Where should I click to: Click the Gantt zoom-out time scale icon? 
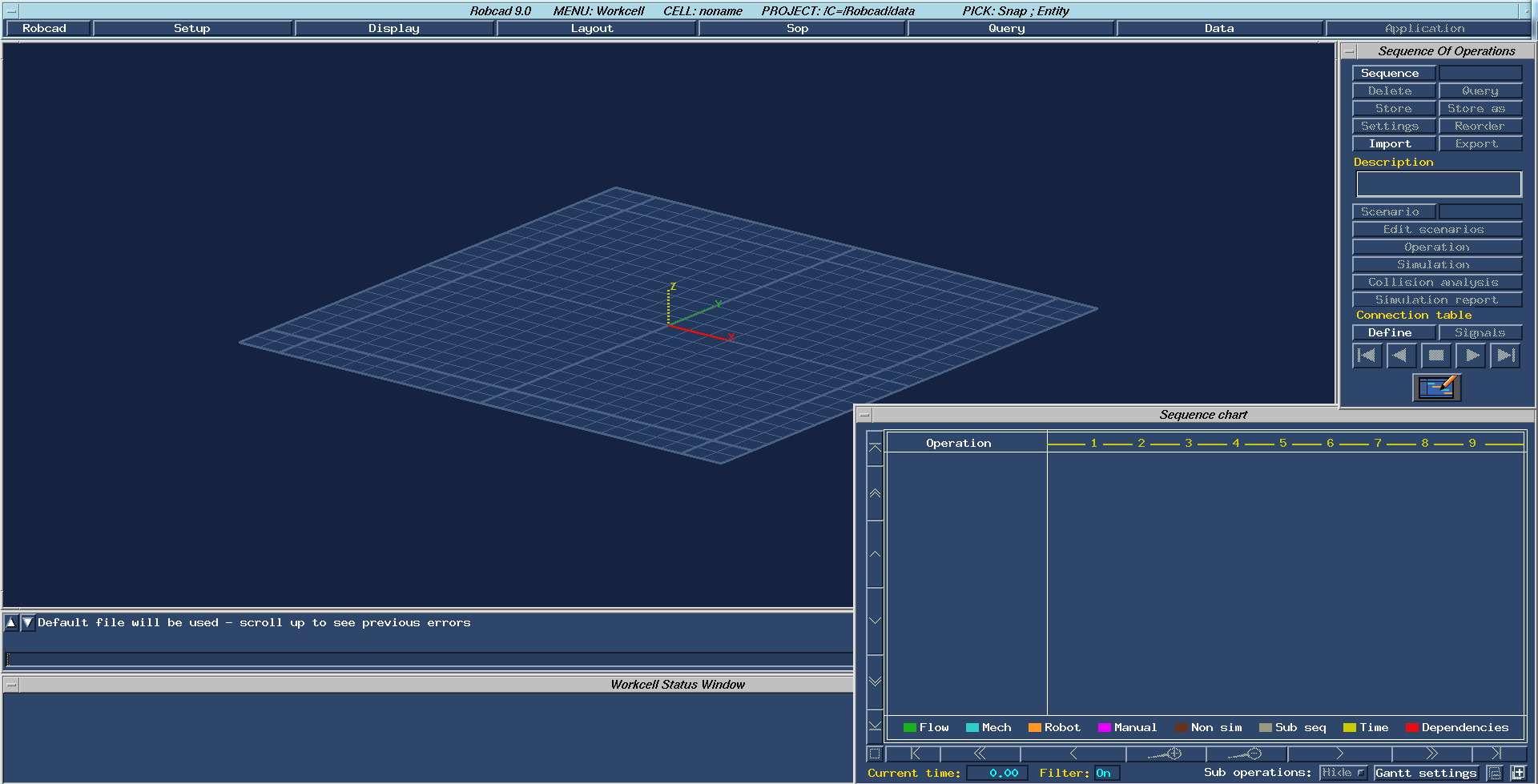click(x=1246, y=754)
